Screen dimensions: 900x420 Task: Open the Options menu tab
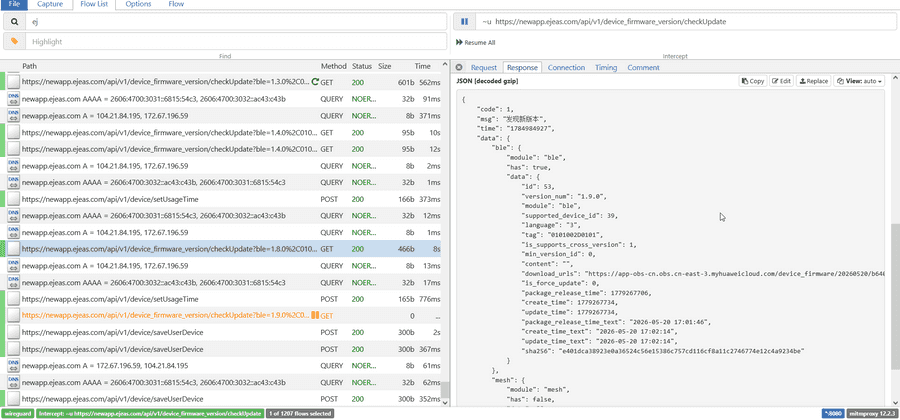138,4
